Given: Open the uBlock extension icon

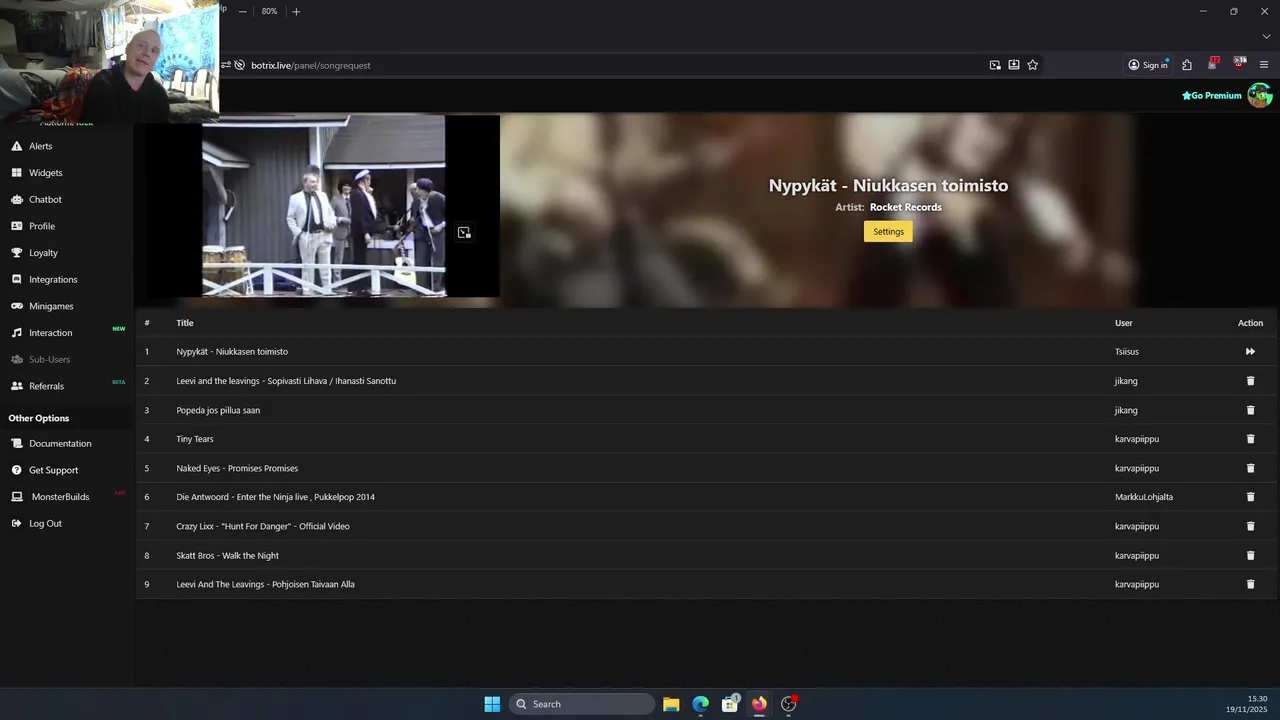Looking at the screenshot, I should [1239, 64].
